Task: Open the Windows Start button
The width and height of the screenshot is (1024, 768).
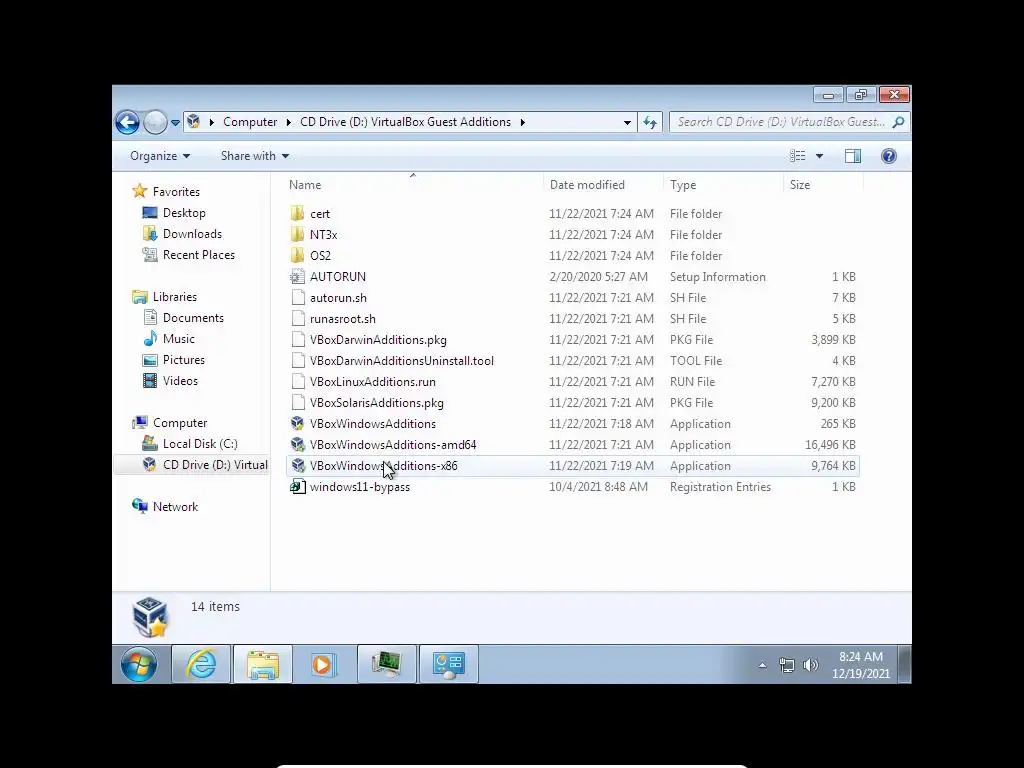Action: pos(139,664)
